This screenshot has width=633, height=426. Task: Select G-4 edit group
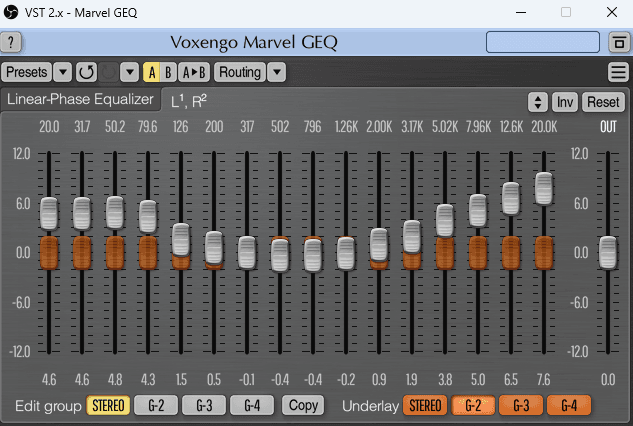tap(252, 405)
